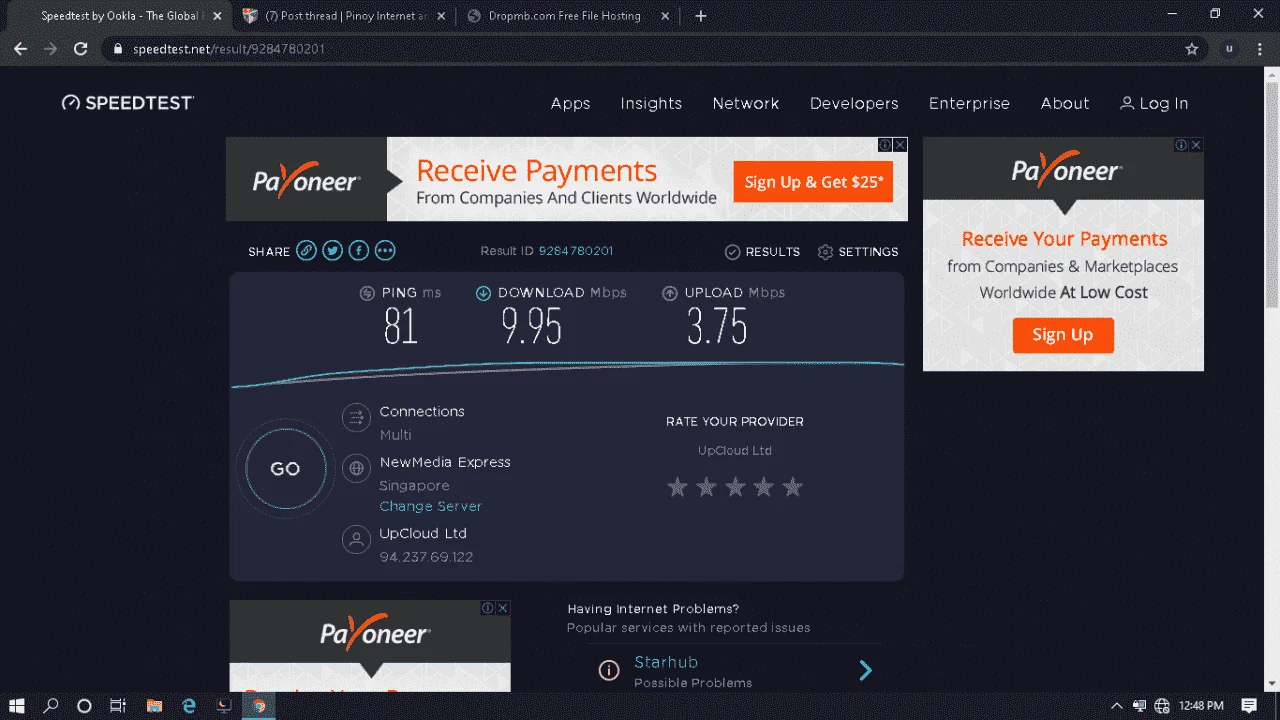Image resolution: width=1280 pixels, height=720 pixels.
Task: Open the Developers menu
Action: (854, 103)
